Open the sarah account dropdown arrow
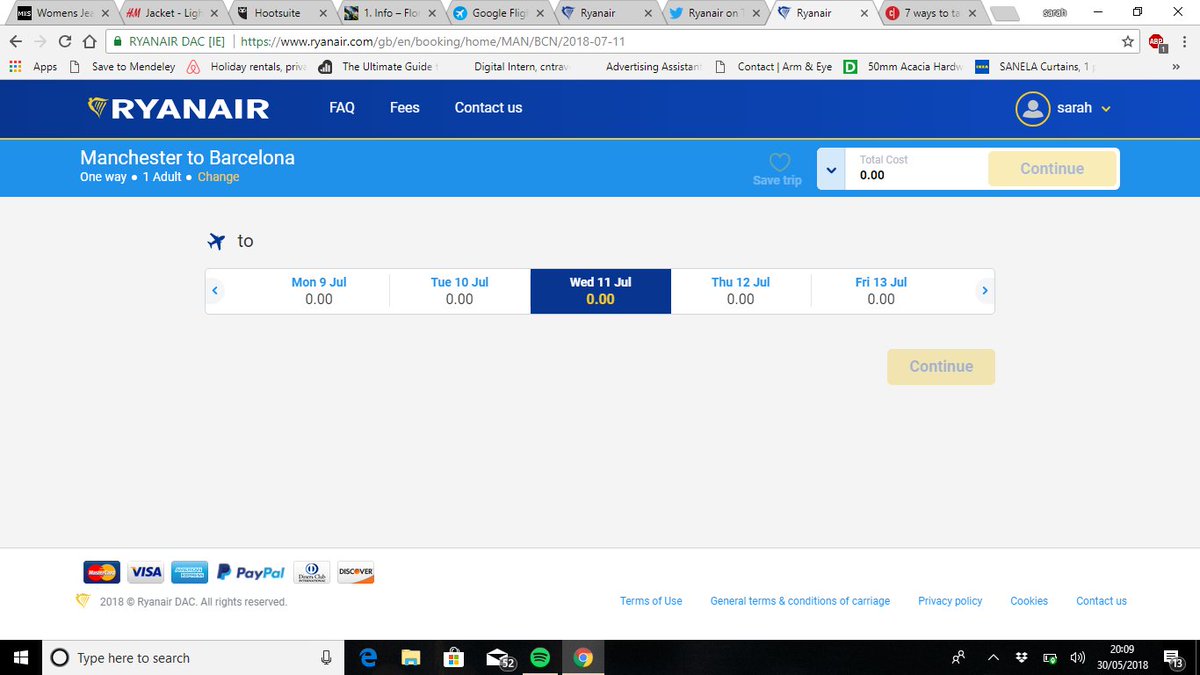 pos(1106,109)
